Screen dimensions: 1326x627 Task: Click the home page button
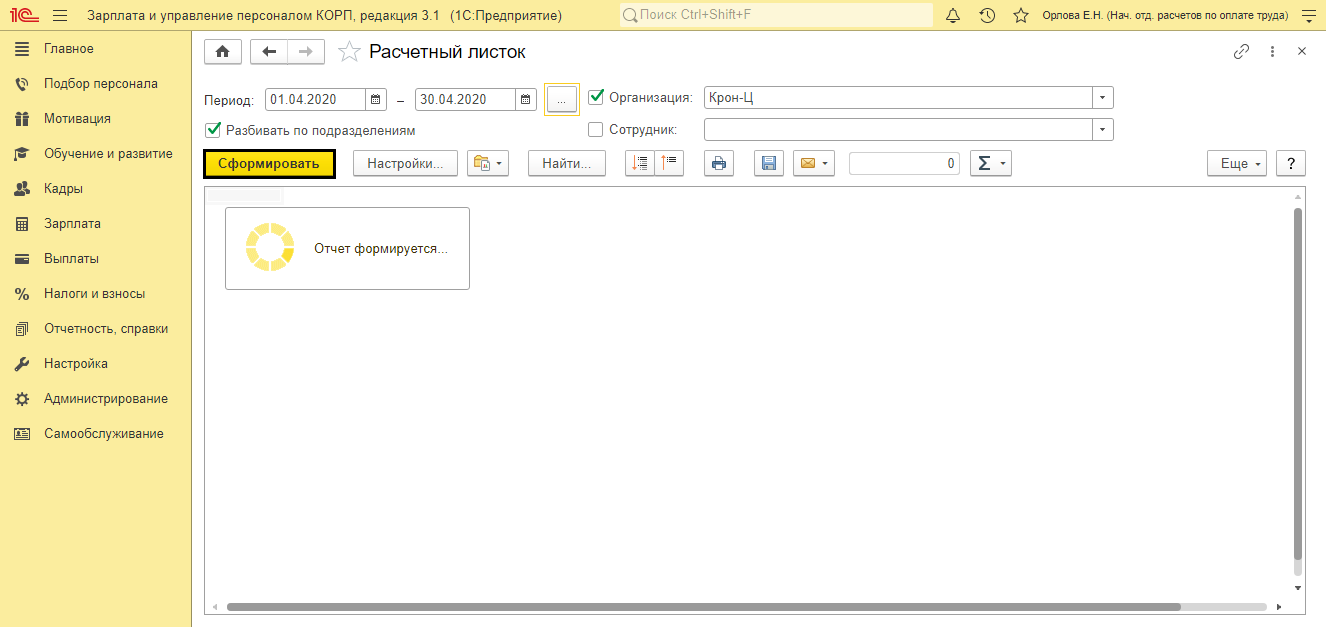coord(222,52)
